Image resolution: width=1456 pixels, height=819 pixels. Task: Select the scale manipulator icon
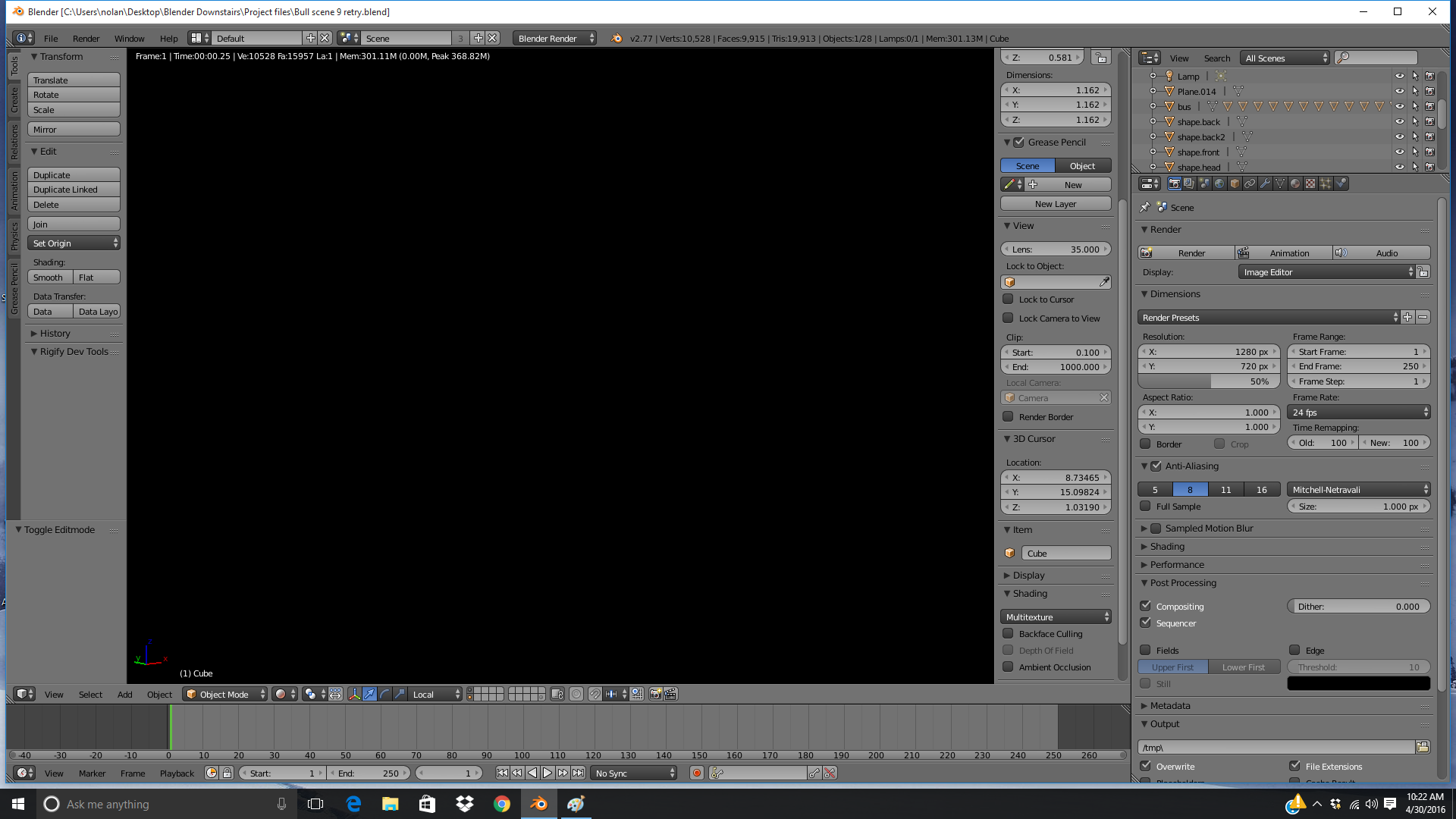[x=400, y=694]
